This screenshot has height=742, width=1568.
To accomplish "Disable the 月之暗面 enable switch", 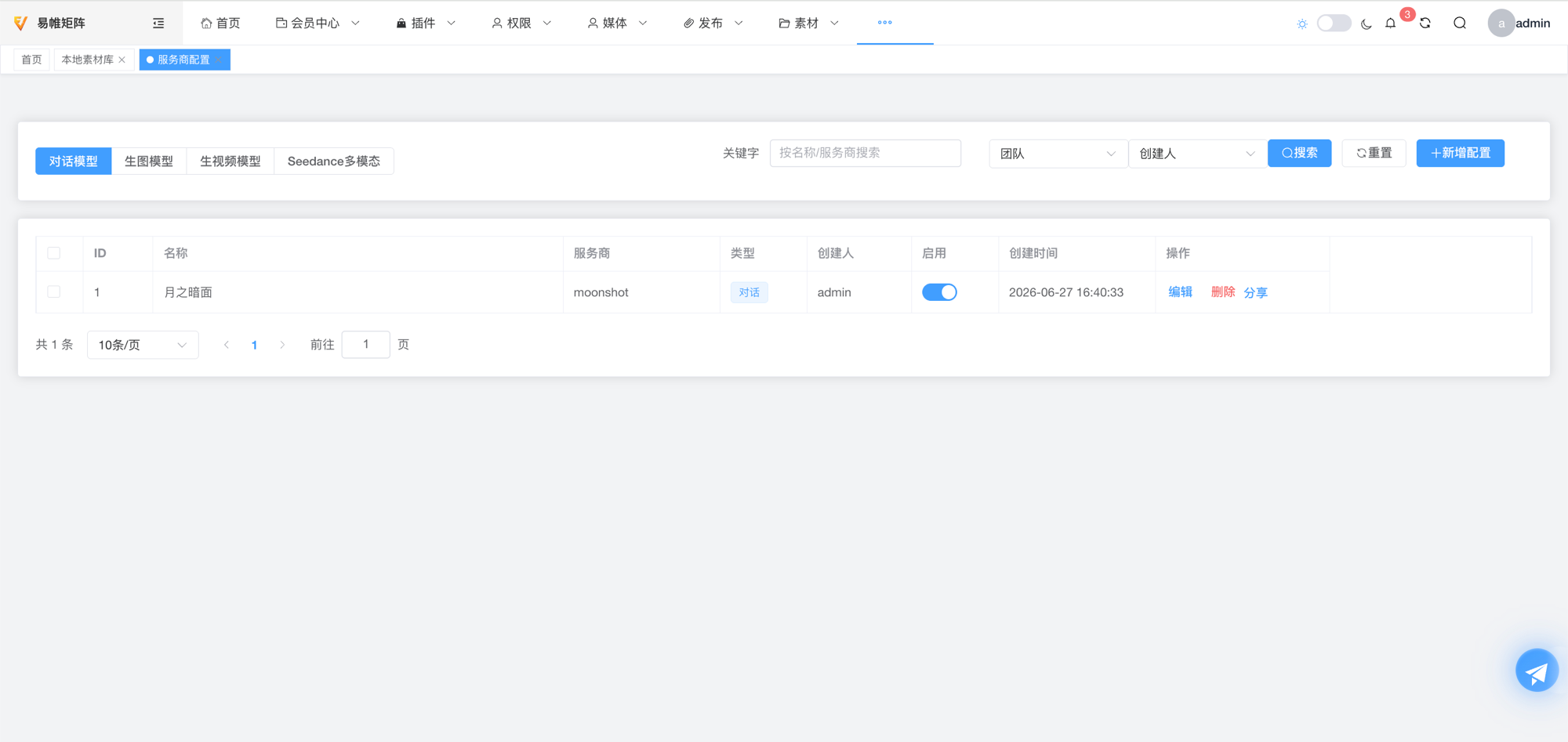I will point(939,292).
